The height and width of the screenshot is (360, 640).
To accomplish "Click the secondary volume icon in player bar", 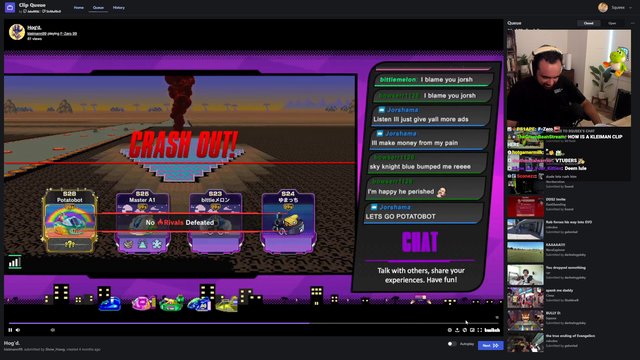I will [53, 330].
